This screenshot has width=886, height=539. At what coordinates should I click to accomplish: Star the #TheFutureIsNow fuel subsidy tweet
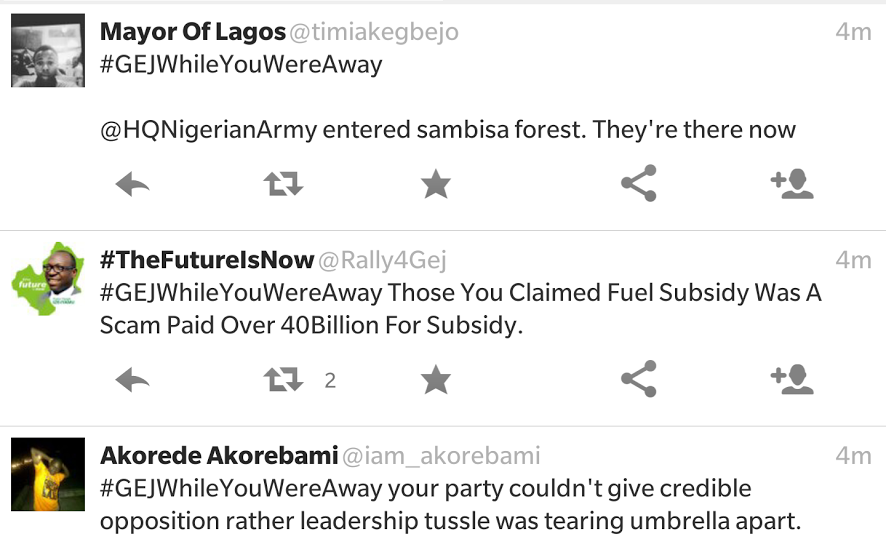435,379
